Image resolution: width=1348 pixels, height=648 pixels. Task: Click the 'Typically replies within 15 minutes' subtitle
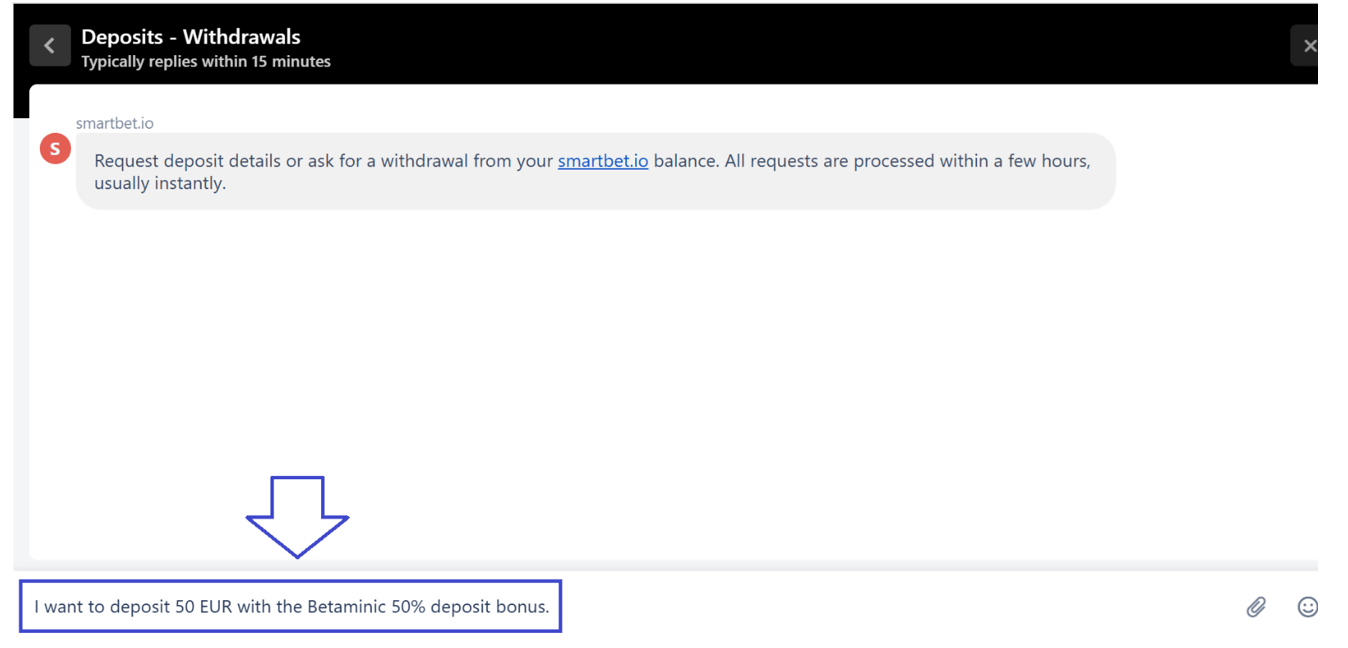206,62
